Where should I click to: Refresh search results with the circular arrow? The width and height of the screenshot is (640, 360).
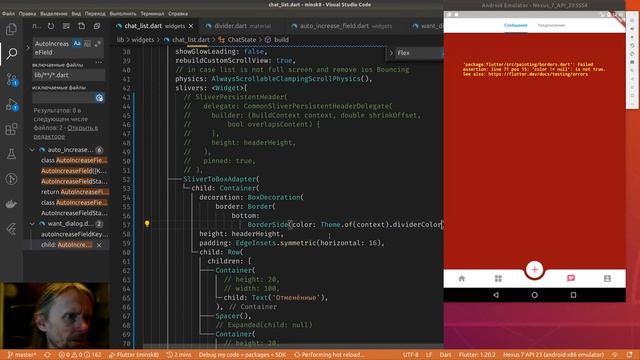(51, 26)
